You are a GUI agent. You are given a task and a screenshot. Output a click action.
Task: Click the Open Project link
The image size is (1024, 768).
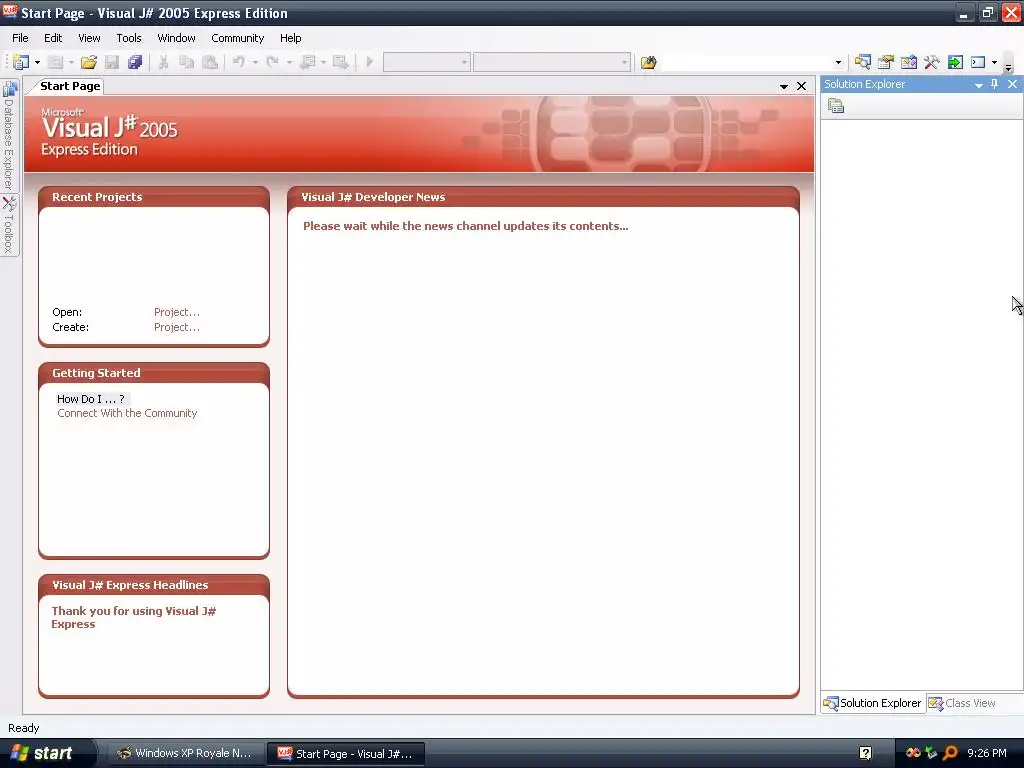pos(177,312)
